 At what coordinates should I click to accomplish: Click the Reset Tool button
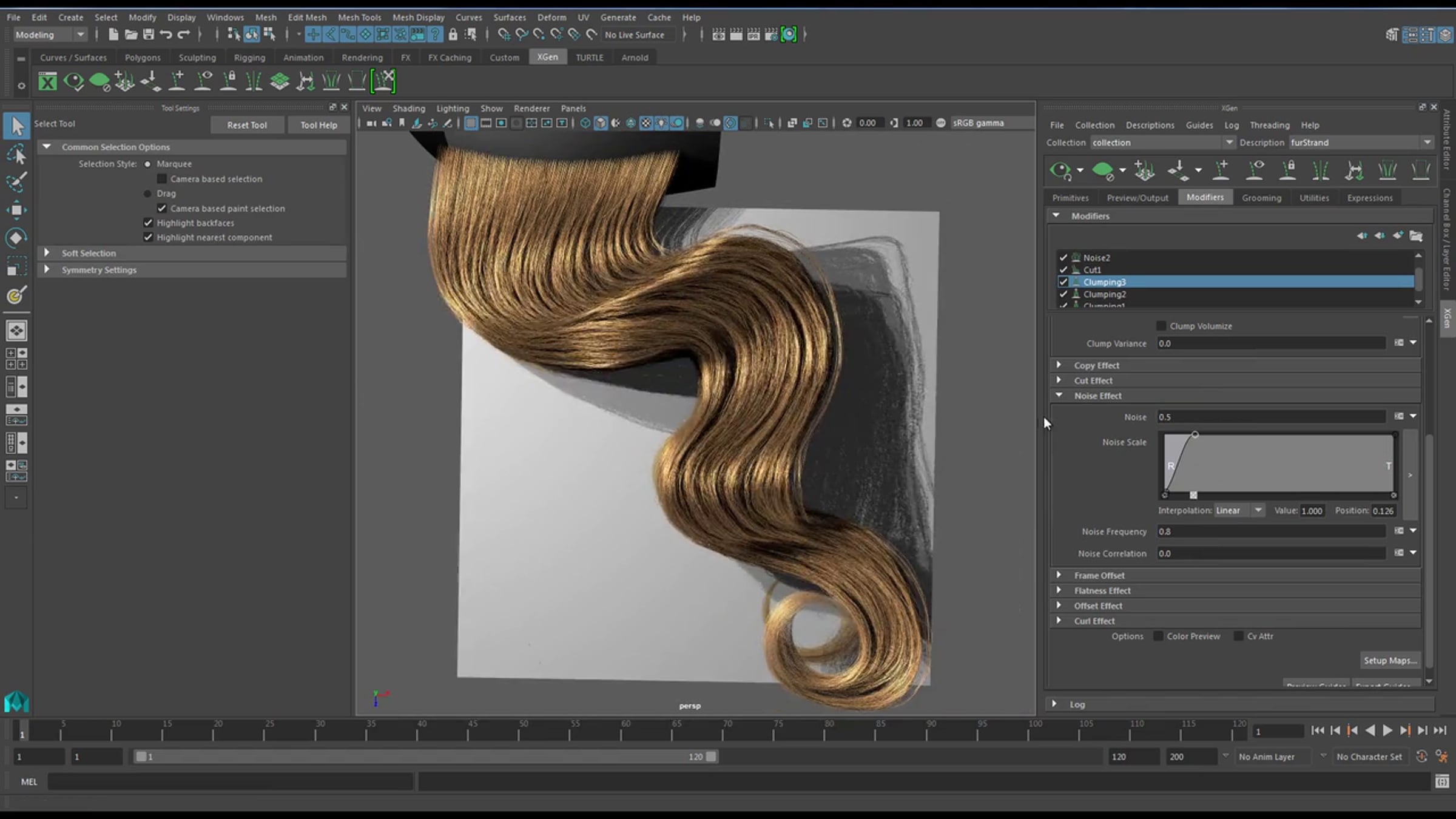[247, 125]
